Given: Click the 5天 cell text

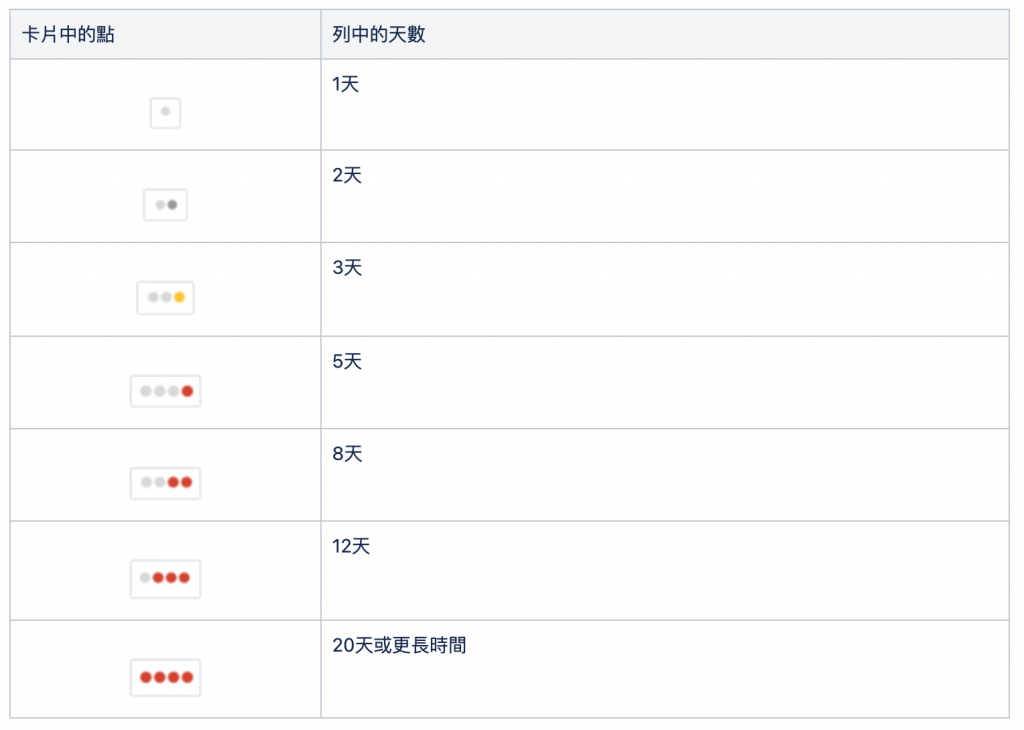Looking at the screenshot, I should coord(347,361).
